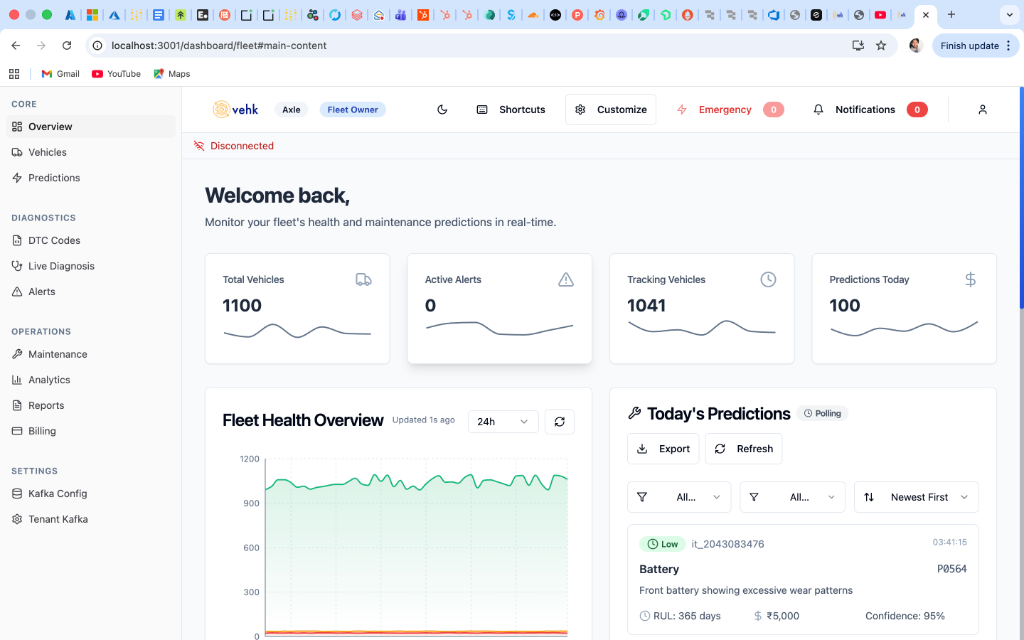Open the 24h time range dropdown

click(503, 421)
